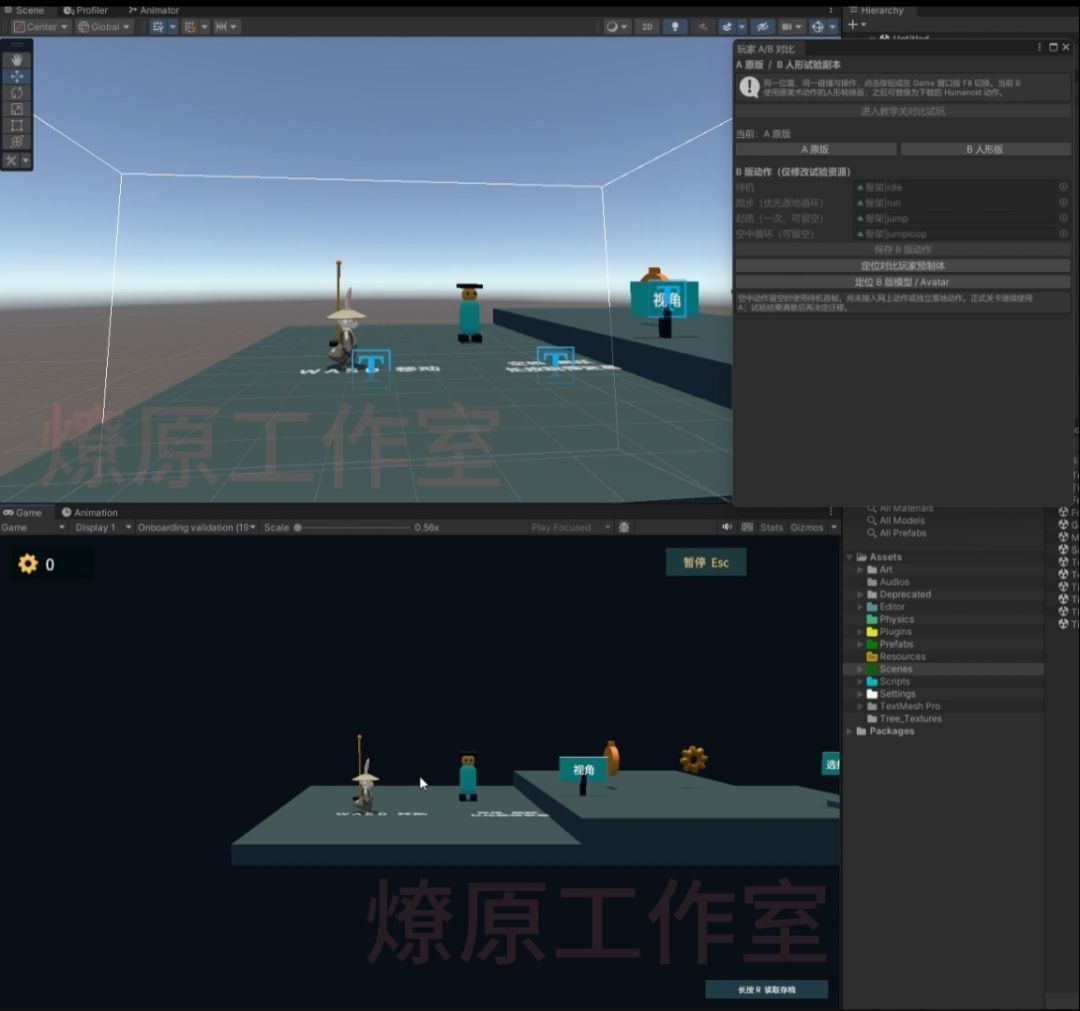Click the bug icon in Game view toolbar
Viewport: 1080px width, 1011px height.
(624, 528)
